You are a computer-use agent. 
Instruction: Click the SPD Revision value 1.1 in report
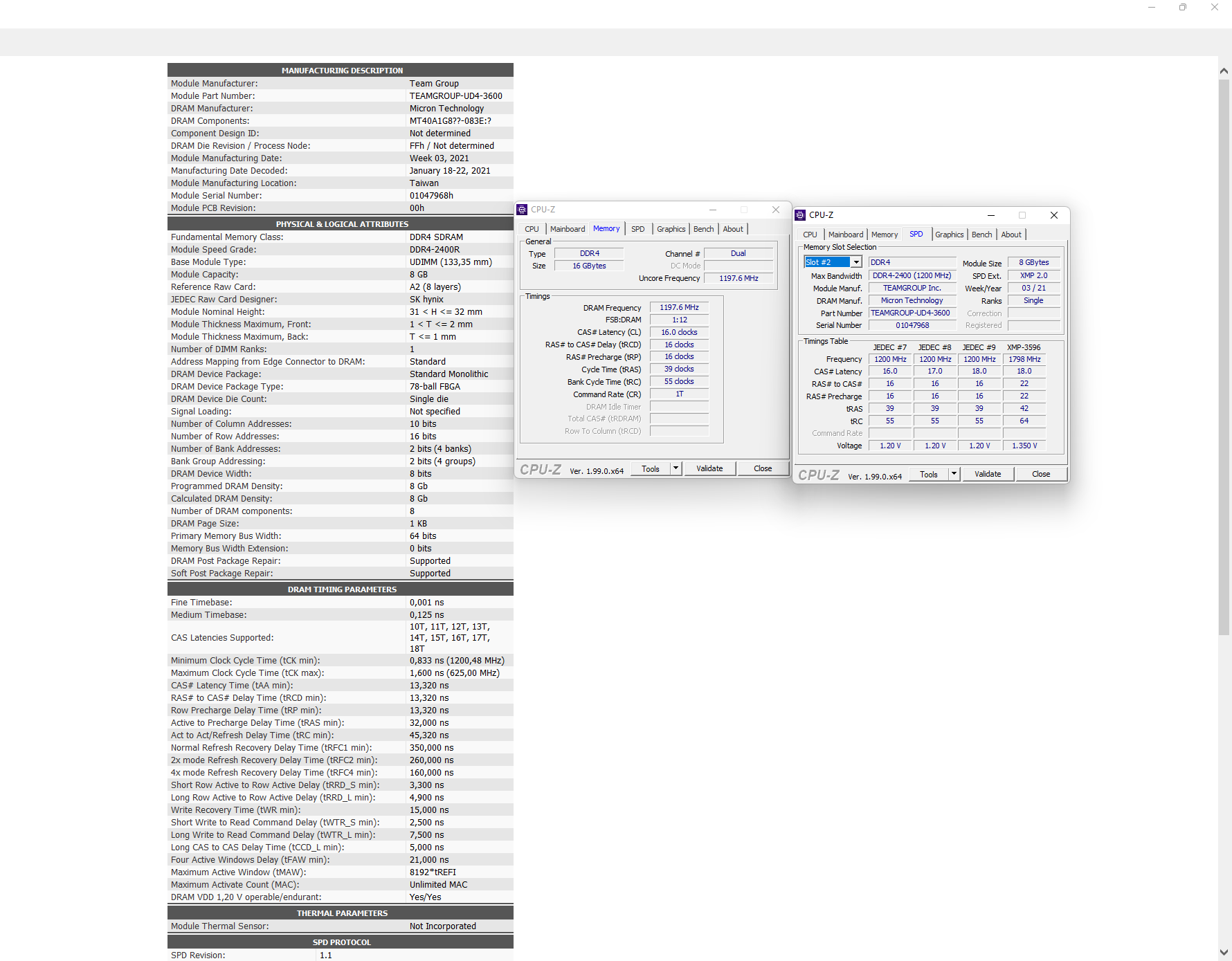point(325,955)
